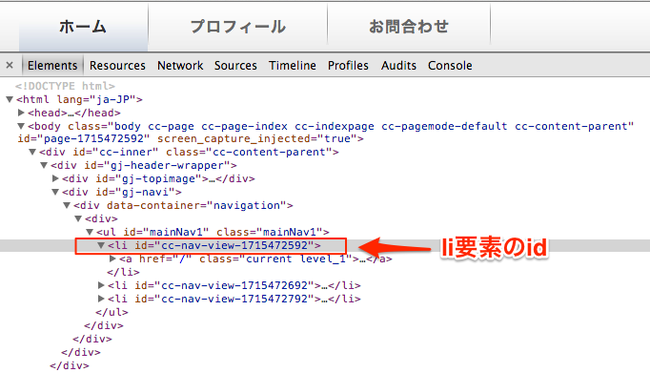Collapse the div id="cc-inner" node
Image resolution: width=650 pixels, height=373 pixels.
coord(32,152)
